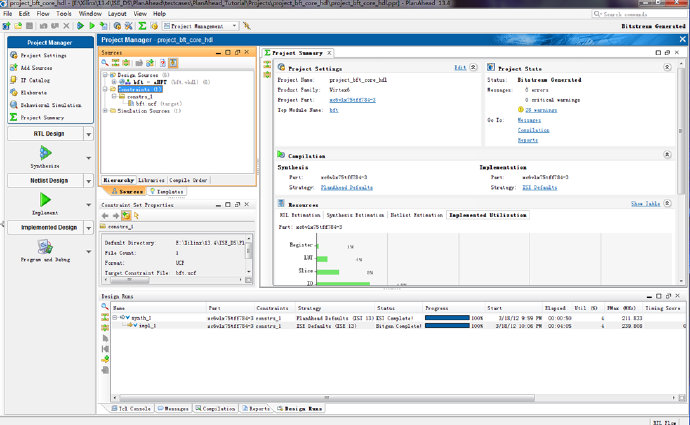690x425 pixels.
Task: Click the Program and Debug icon
Action: [45, 247]
